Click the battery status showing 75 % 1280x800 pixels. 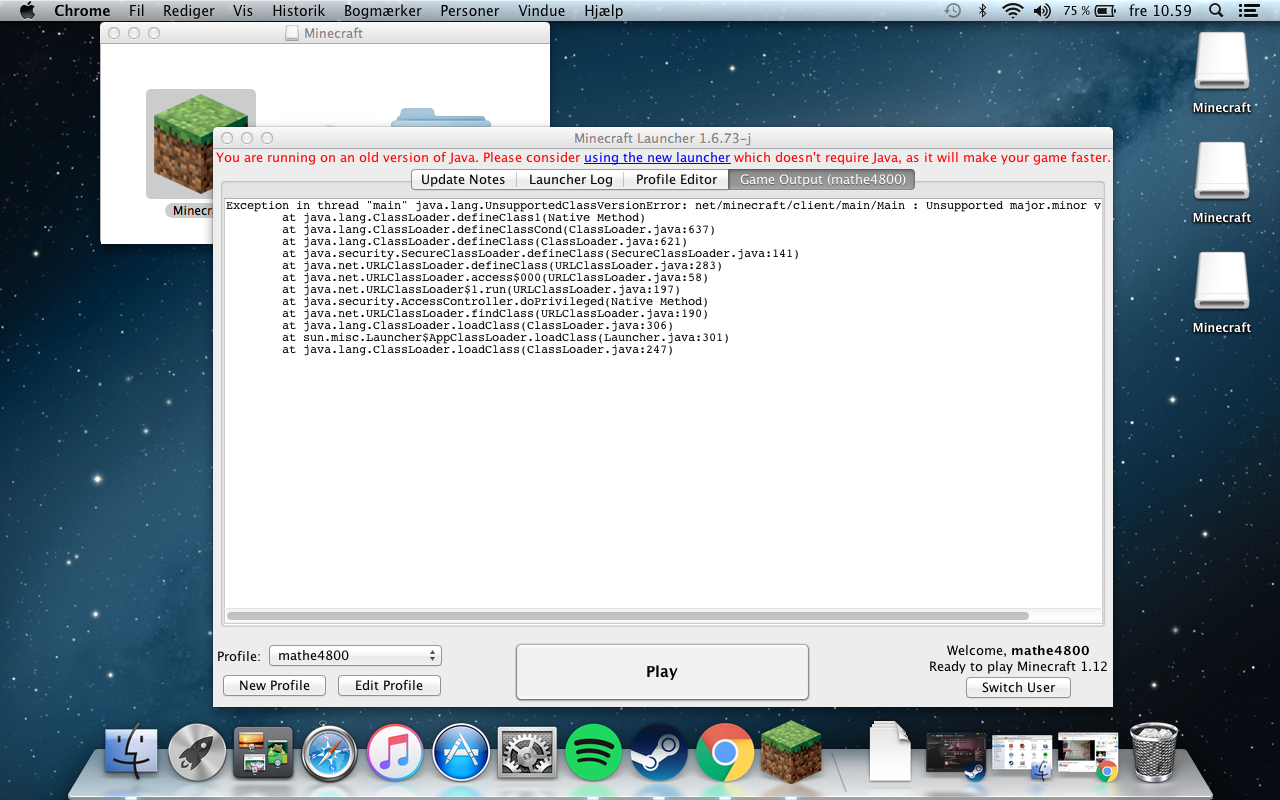click(1090, 11)
